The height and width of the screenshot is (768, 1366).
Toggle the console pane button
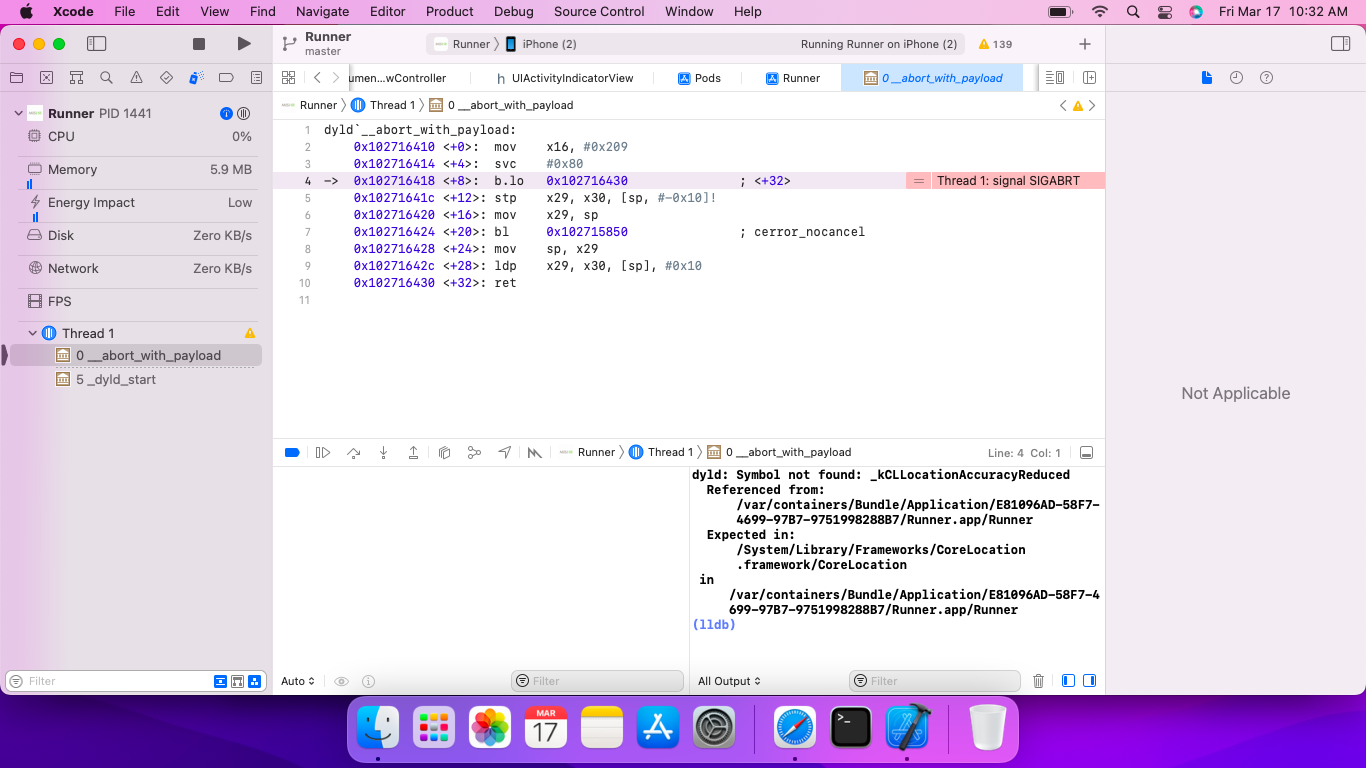[x=1089, y=681]
